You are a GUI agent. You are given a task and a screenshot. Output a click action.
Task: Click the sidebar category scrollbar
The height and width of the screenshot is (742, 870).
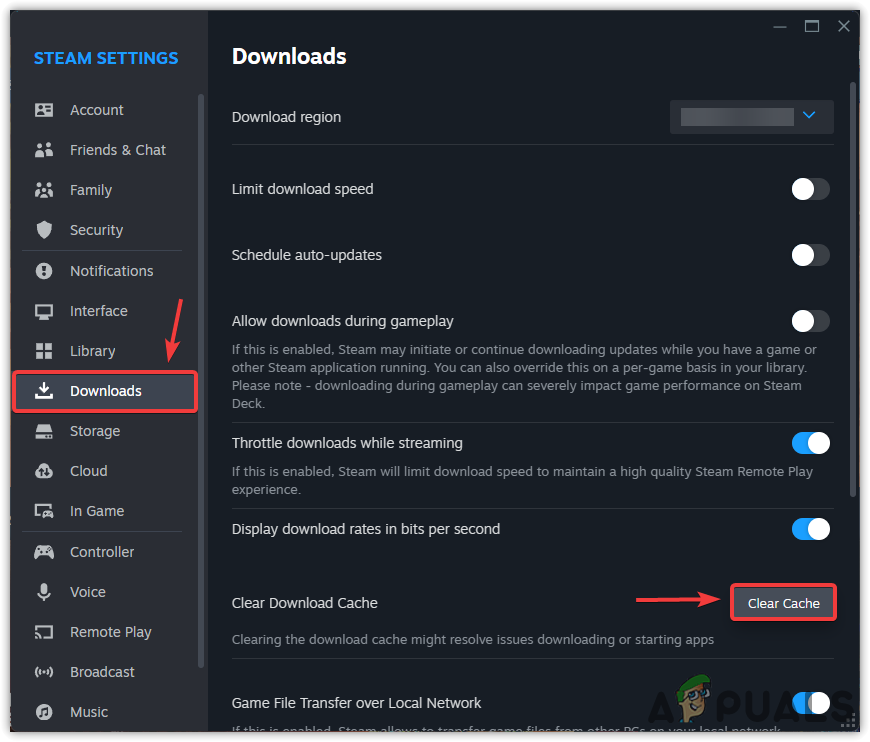pyautogui.click(x=201, y=381)
